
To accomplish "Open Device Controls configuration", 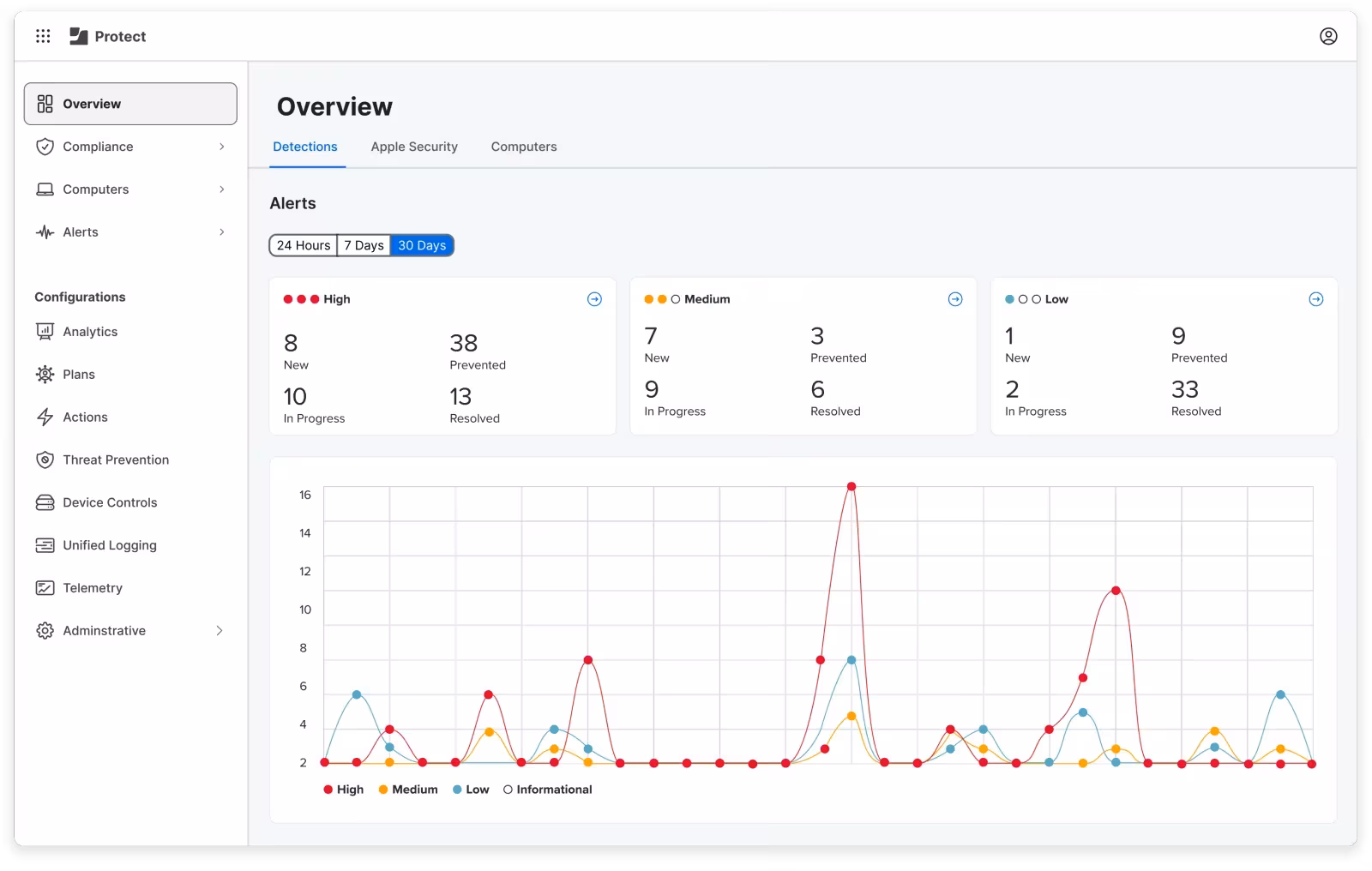I will pyautogui.click(x=110, y=502).
